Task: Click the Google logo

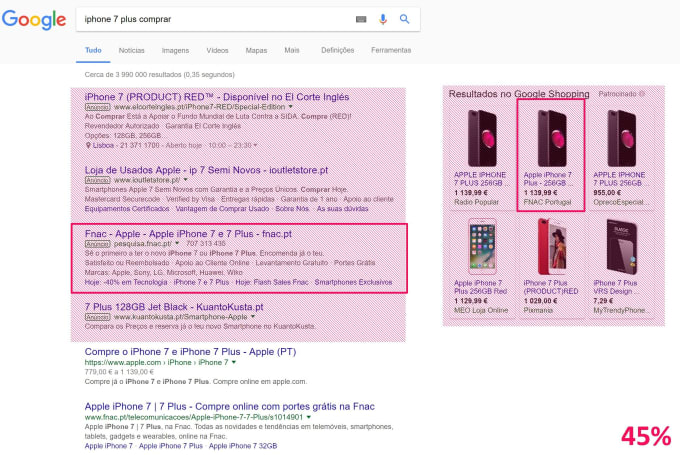Action: coord(34,20)
